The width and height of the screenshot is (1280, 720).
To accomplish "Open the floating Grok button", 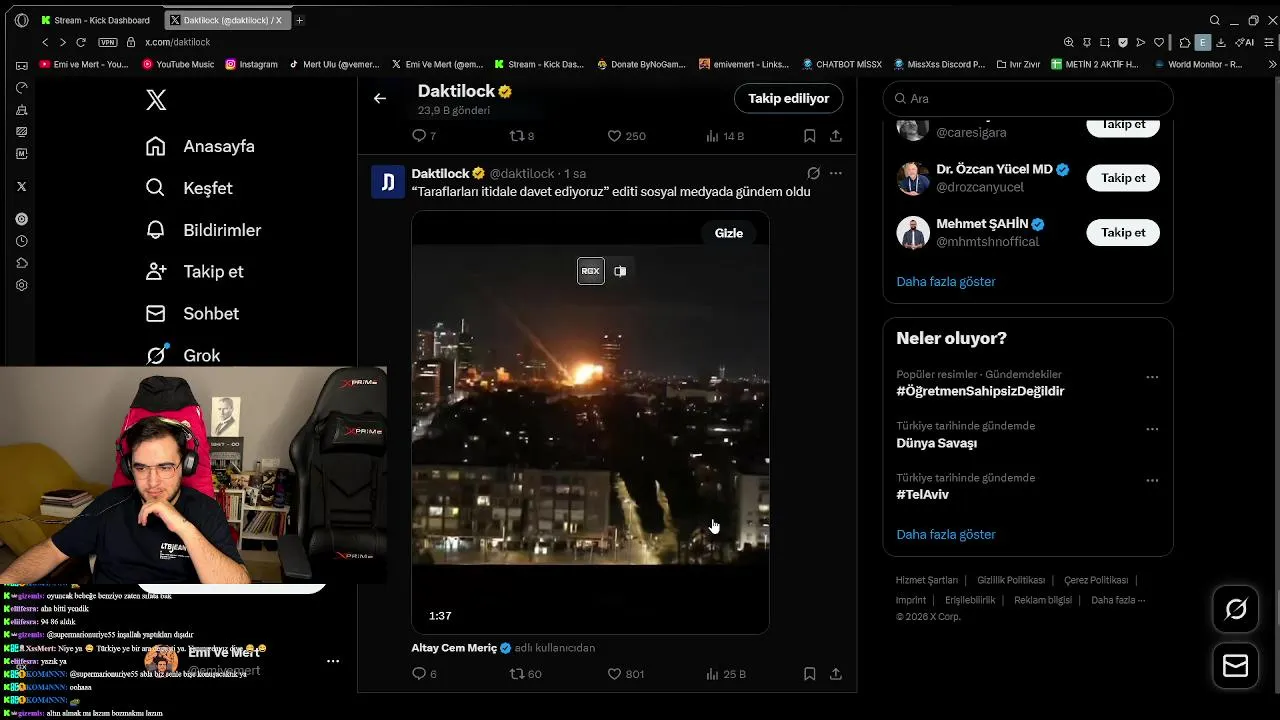I will 1236,609.
